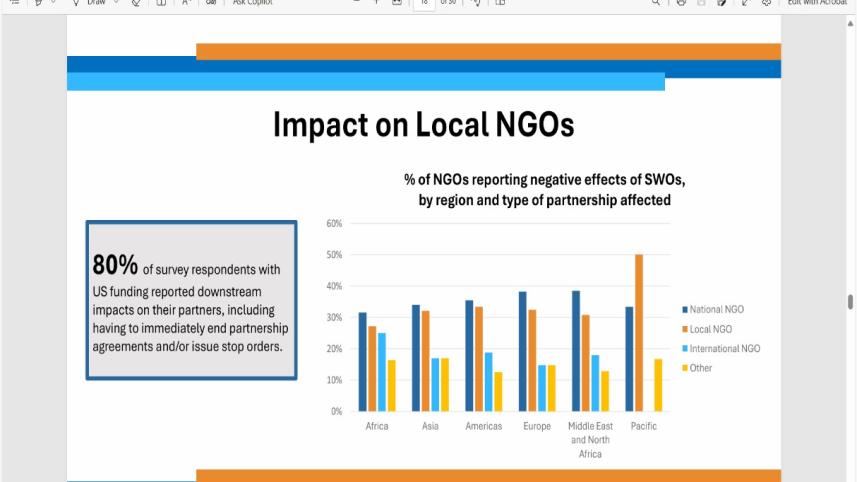The width and height of the screenshot is (857, 482).
Task: Toggle the page view layout icon
Action: click(x=500, y=3)
